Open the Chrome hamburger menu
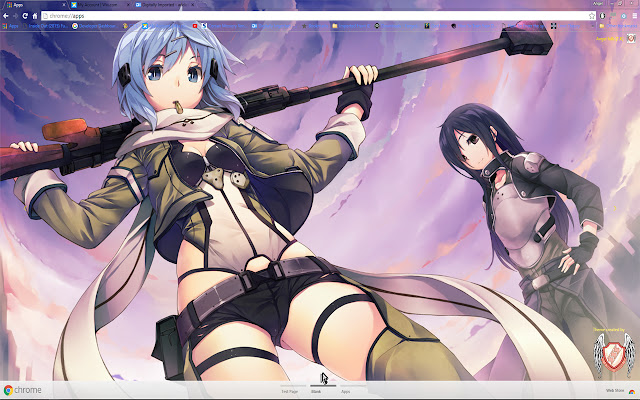The image size is (640, 400). coord(635,16)
